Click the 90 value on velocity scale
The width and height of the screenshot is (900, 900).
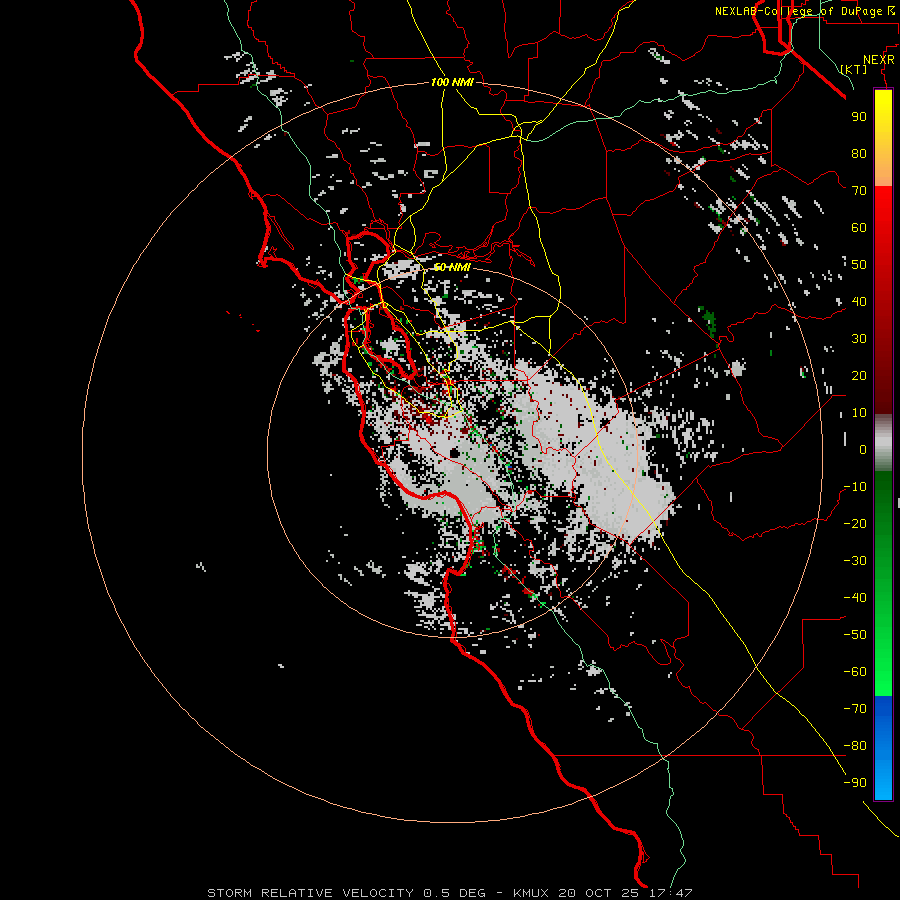859,117
